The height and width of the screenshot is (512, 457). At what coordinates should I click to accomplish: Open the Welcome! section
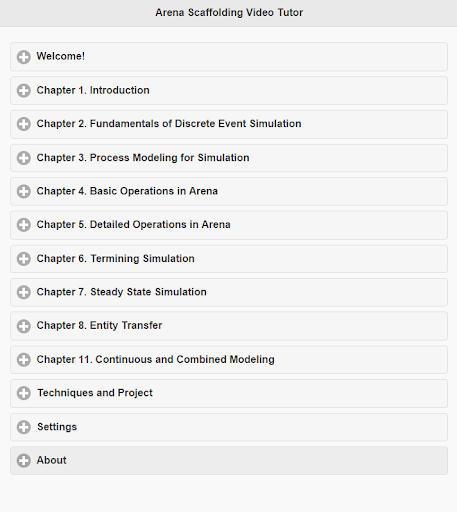coord(229,57)
